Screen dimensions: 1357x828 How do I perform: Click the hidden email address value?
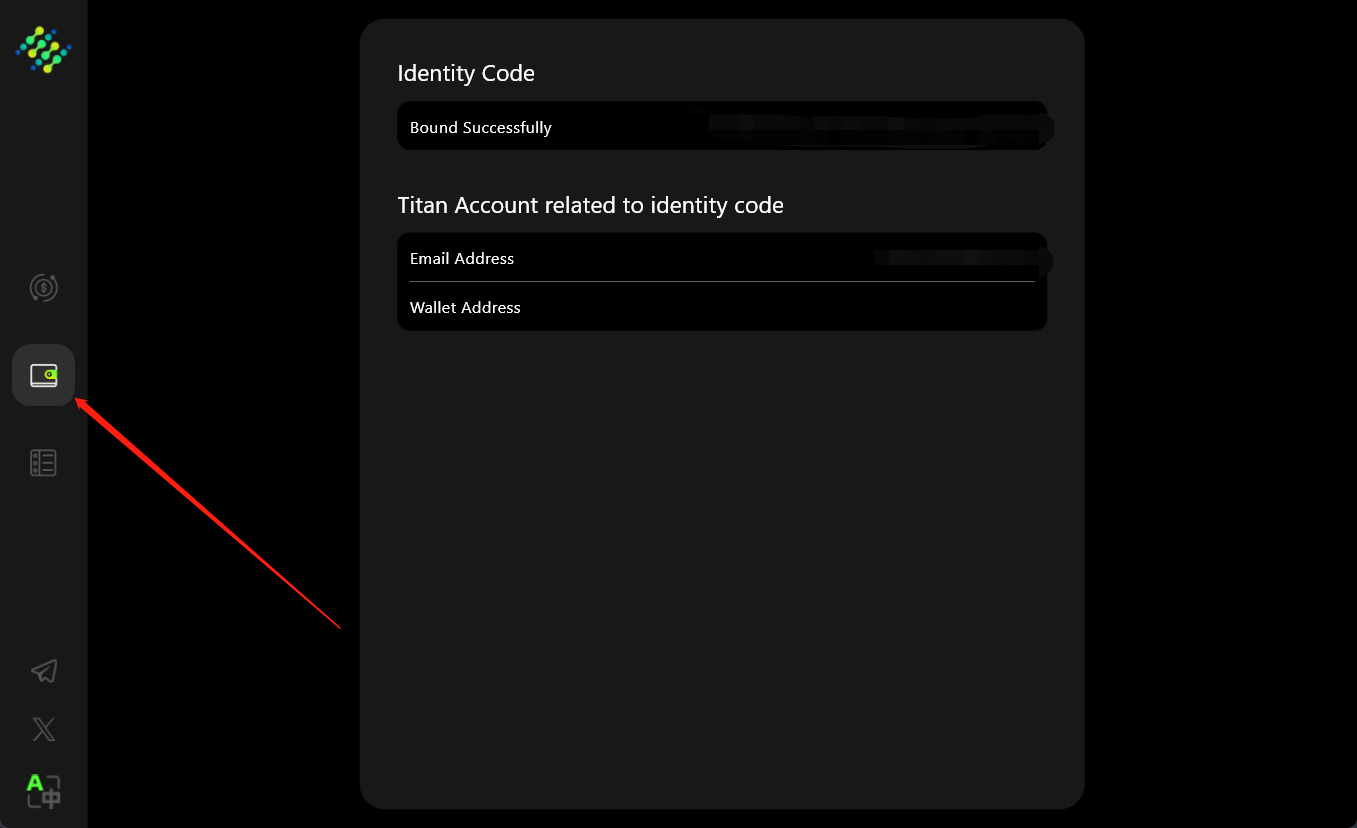coord(955,258)
